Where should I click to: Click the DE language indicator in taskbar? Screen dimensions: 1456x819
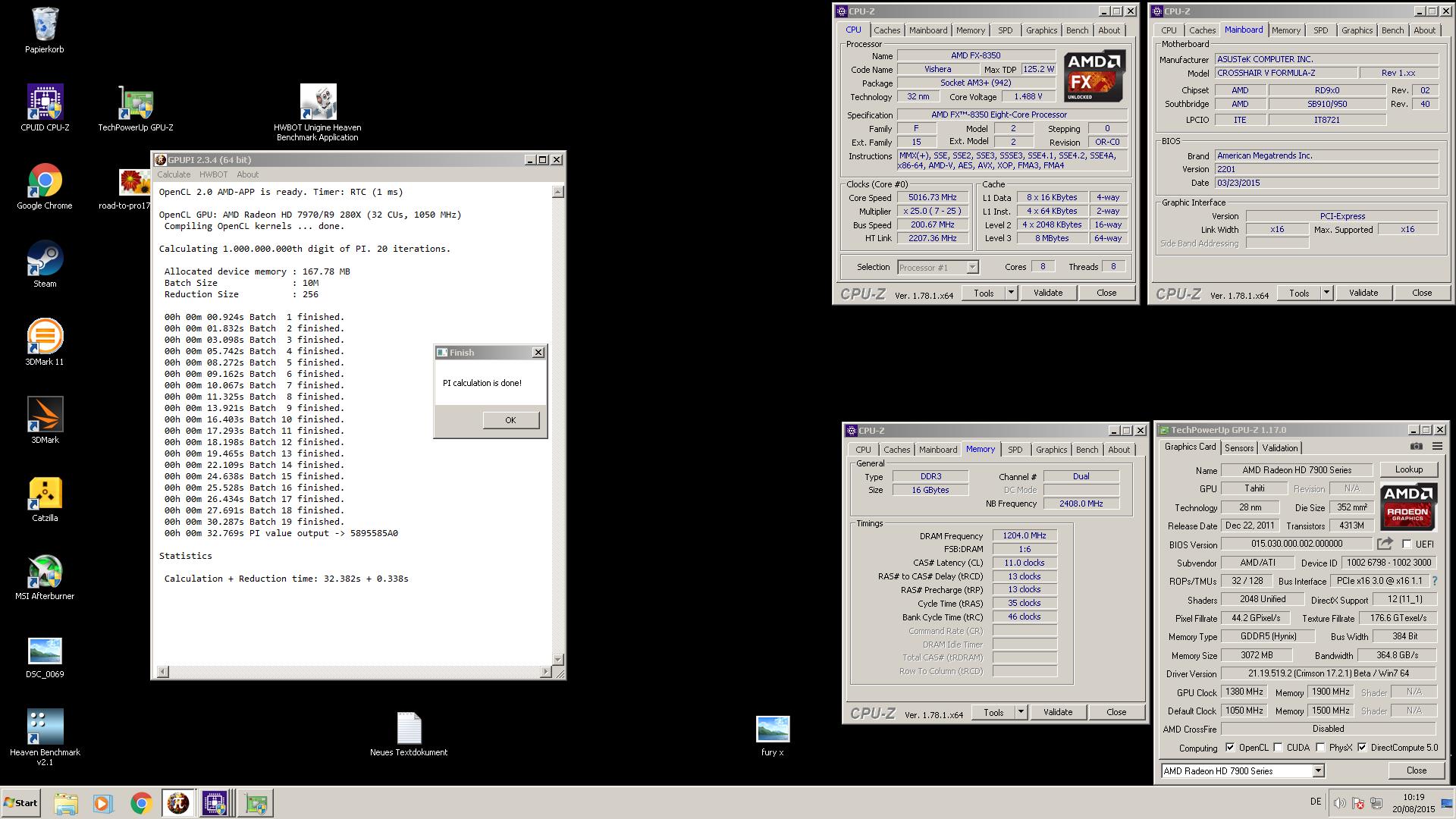coord(1316,802)
